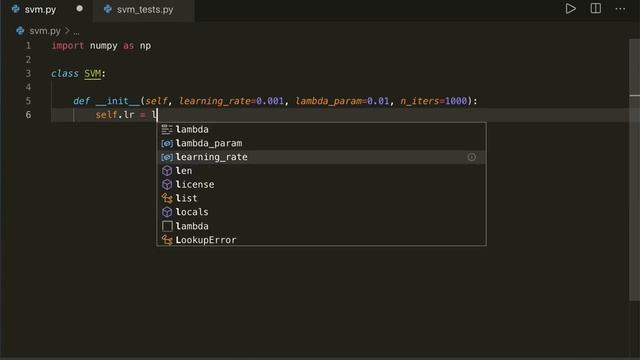Select the 'license' suggestion
Image resolution: width=640 pixels, height=360 pixels.
click(321, 184)
